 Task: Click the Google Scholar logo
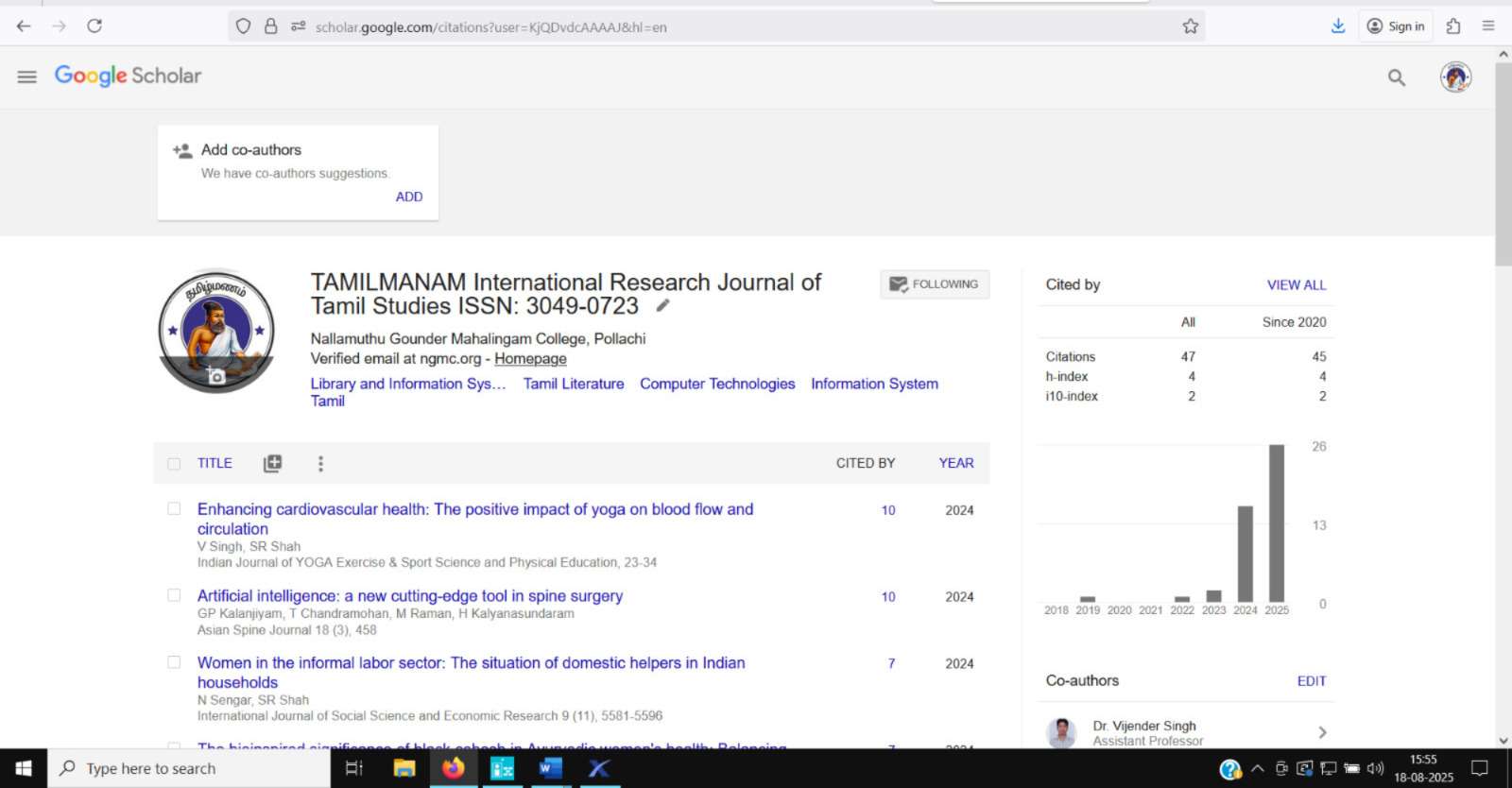click(128, 76)
